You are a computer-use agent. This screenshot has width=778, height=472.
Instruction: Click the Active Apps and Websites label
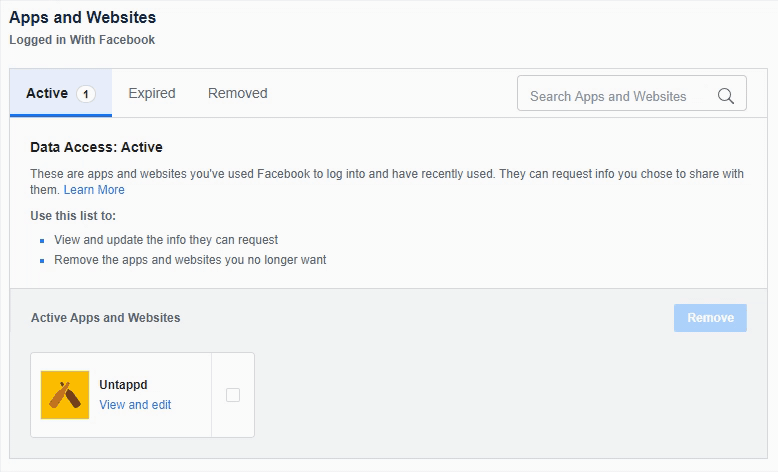click(x=106, y=318)
